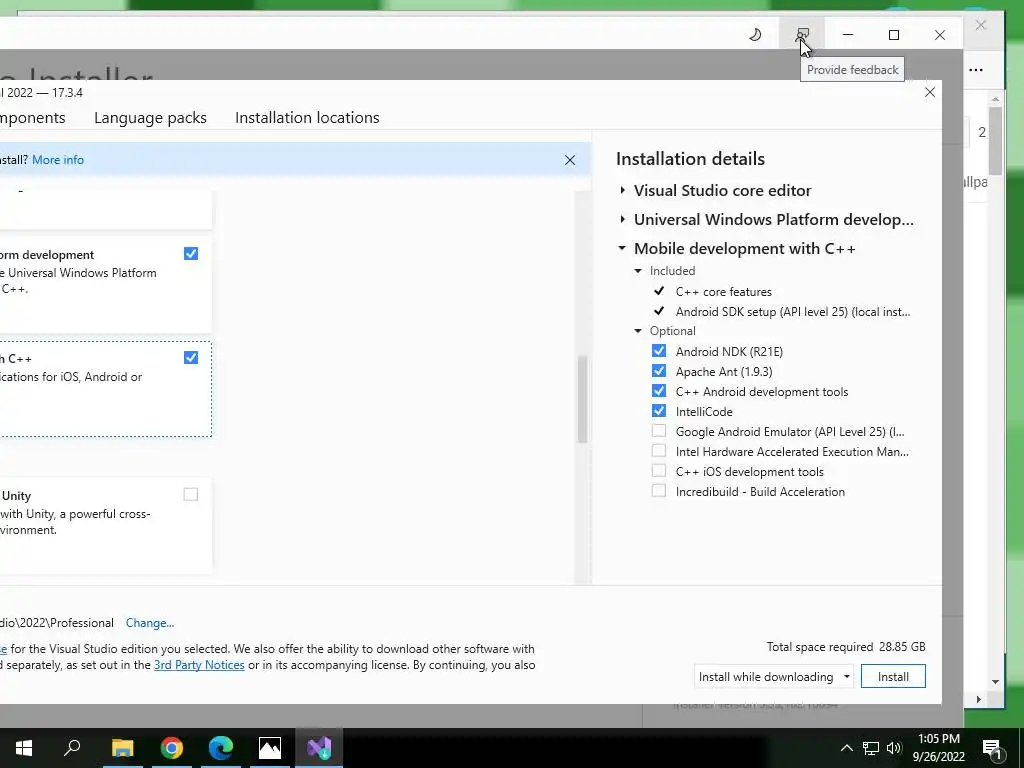The image size is (1024, 768).
Task: Click background window scroll right arrow
Action: click(x=978, y=699)
